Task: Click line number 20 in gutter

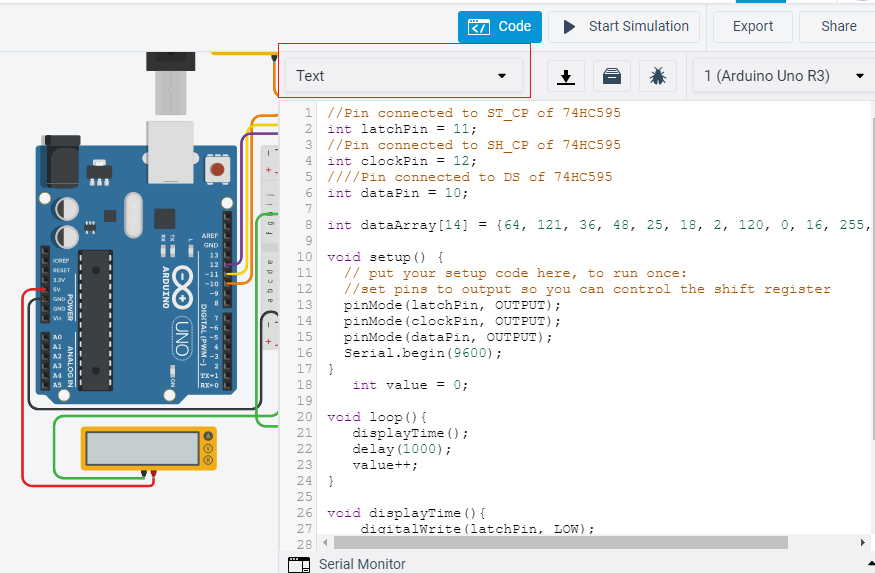Action: [305, 417]
